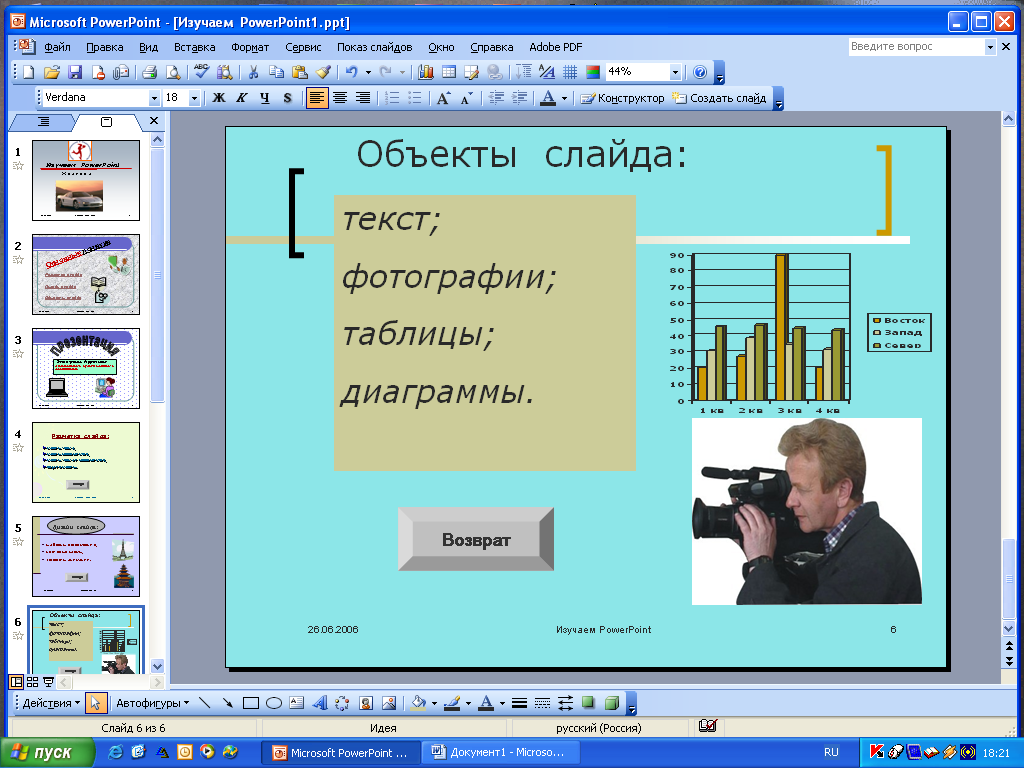The width and height of the screenshot is (1024, 768).
Task: Open fill color dropdown arrow
Action: pyautogui.click(x=434, y=703)
